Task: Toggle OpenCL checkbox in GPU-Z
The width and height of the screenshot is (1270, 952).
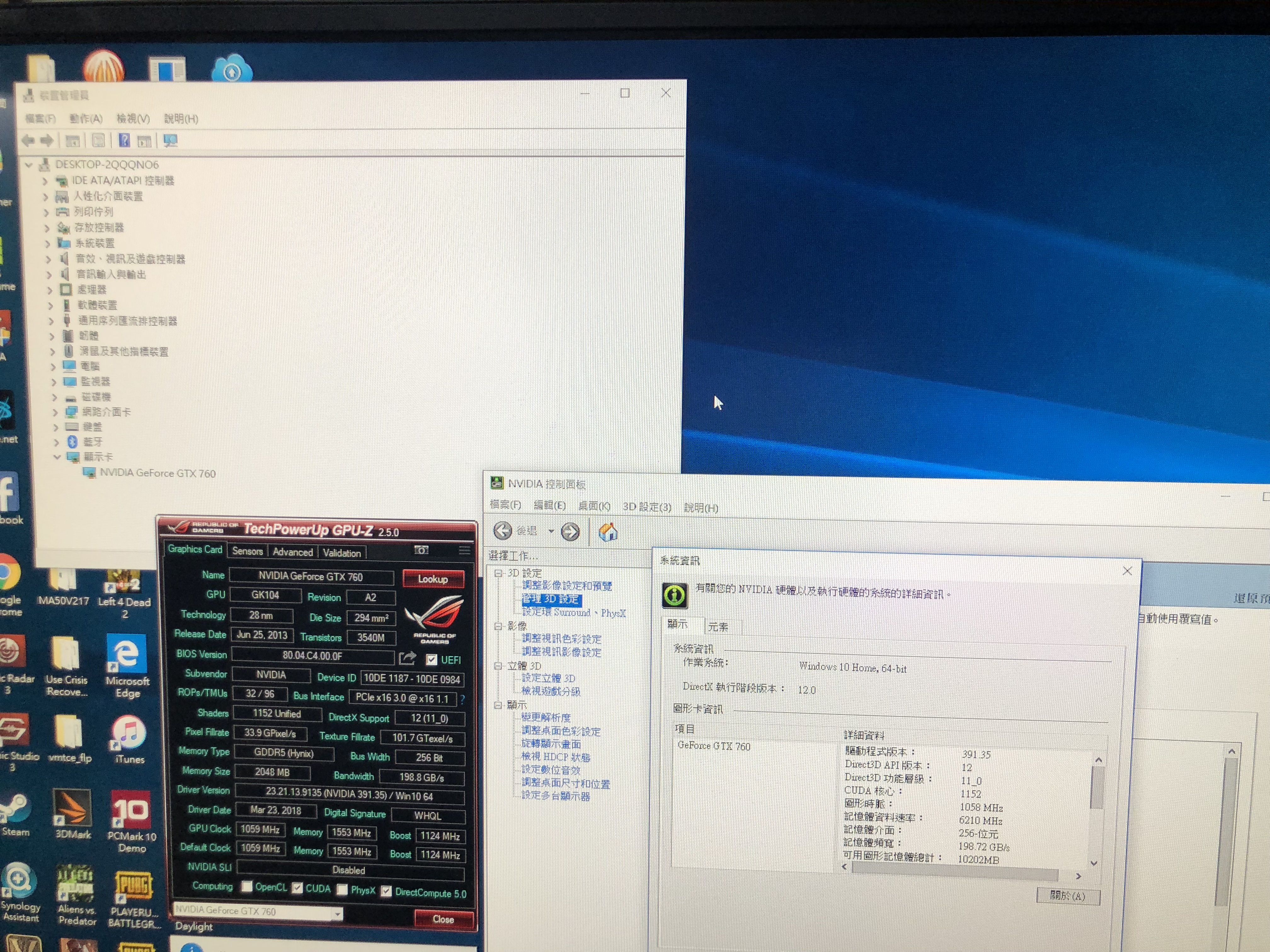Action: pos(247,887)
